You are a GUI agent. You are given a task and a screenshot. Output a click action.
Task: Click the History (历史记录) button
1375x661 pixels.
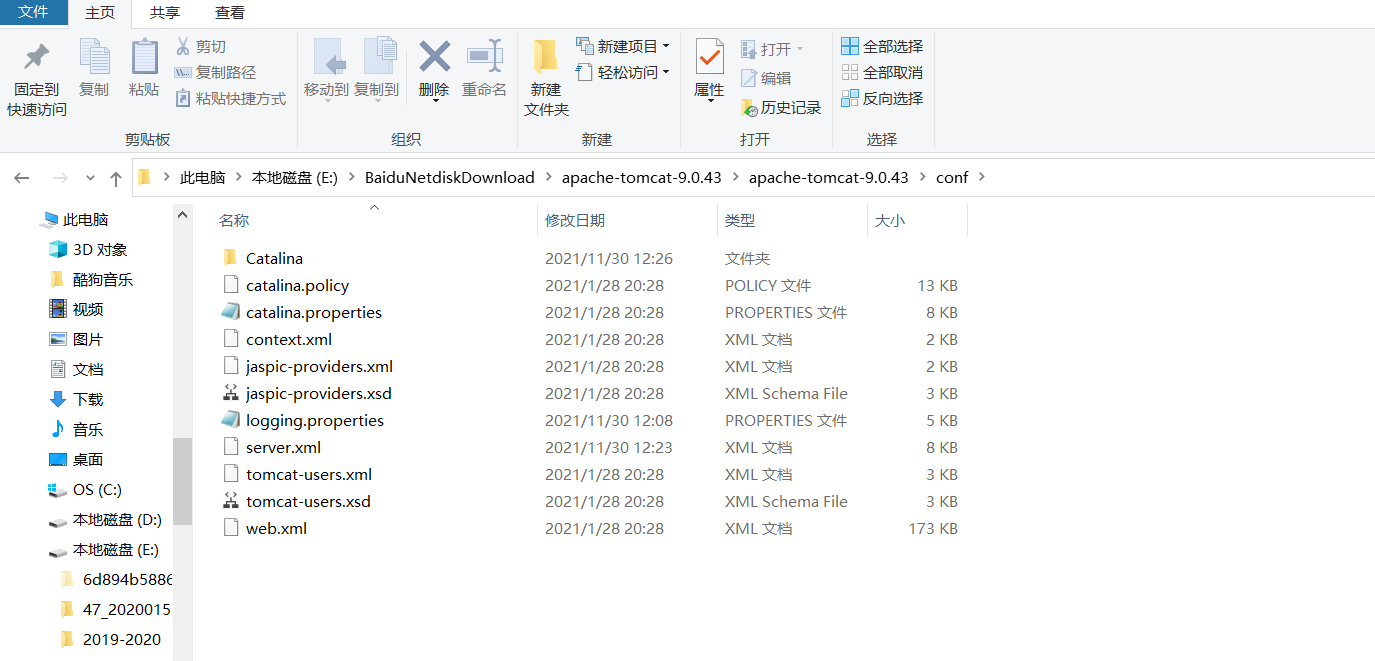(x=781, y=107)
